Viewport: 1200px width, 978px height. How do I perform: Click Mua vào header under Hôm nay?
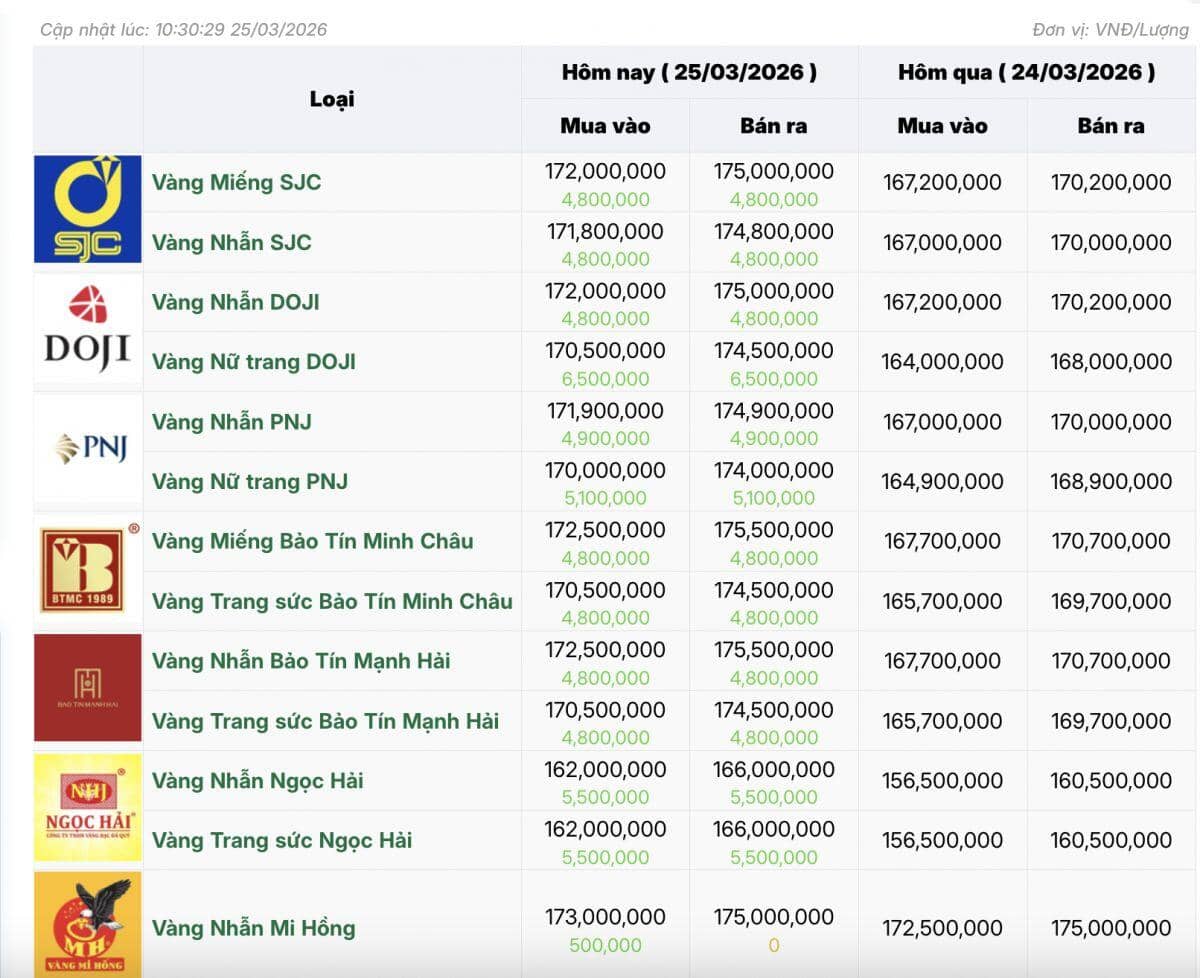605,126
